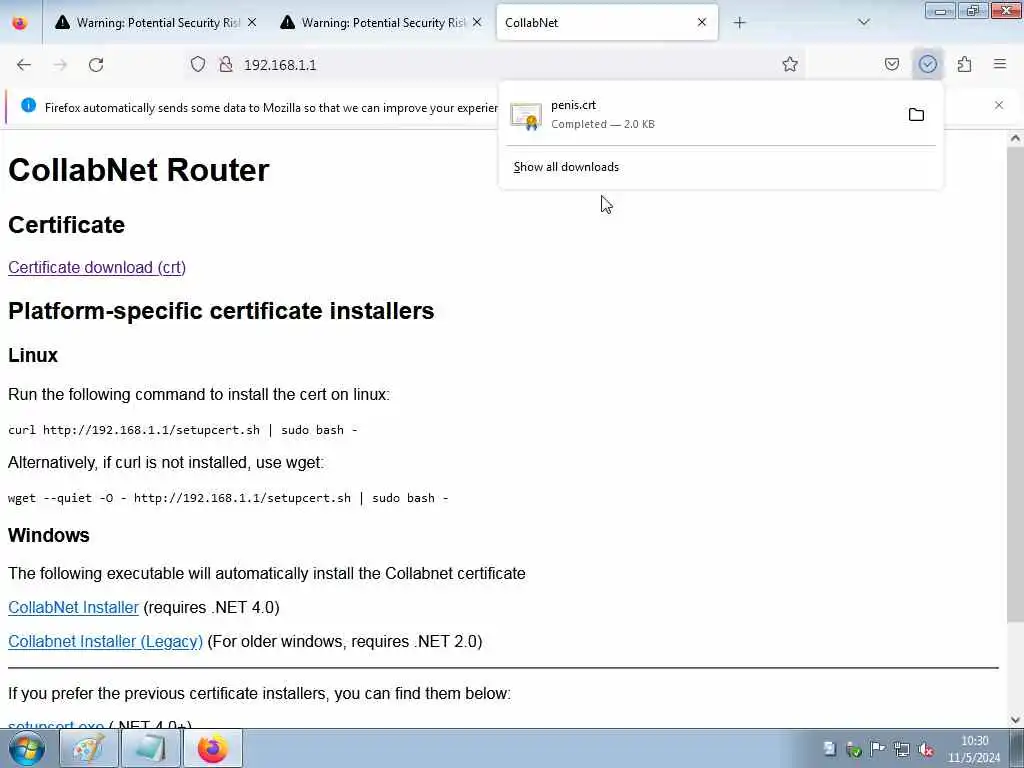Toggle the downloads toolbar button
The width and height of the screenshot is (1024, 768).
pos(927,64)
